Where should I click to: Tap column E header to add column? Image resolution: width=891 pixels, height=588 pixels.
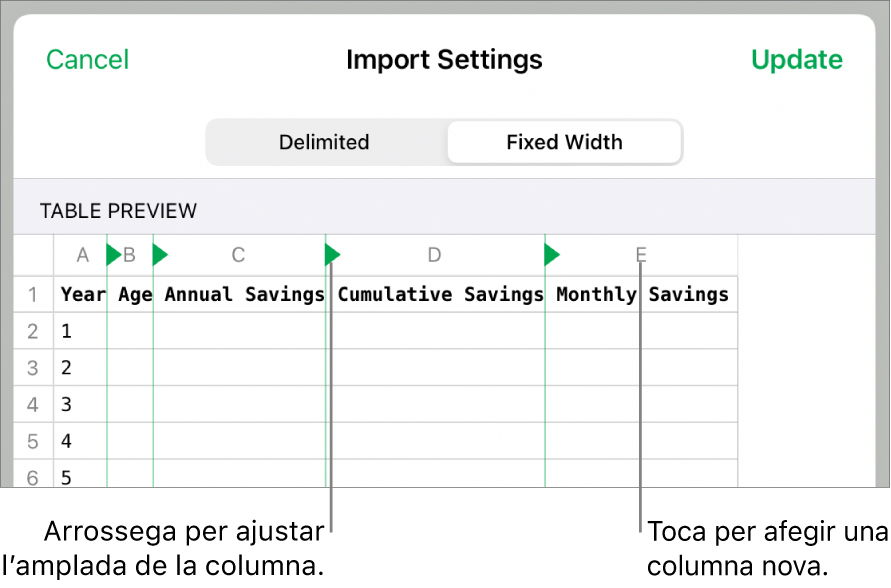coord(641,255)
